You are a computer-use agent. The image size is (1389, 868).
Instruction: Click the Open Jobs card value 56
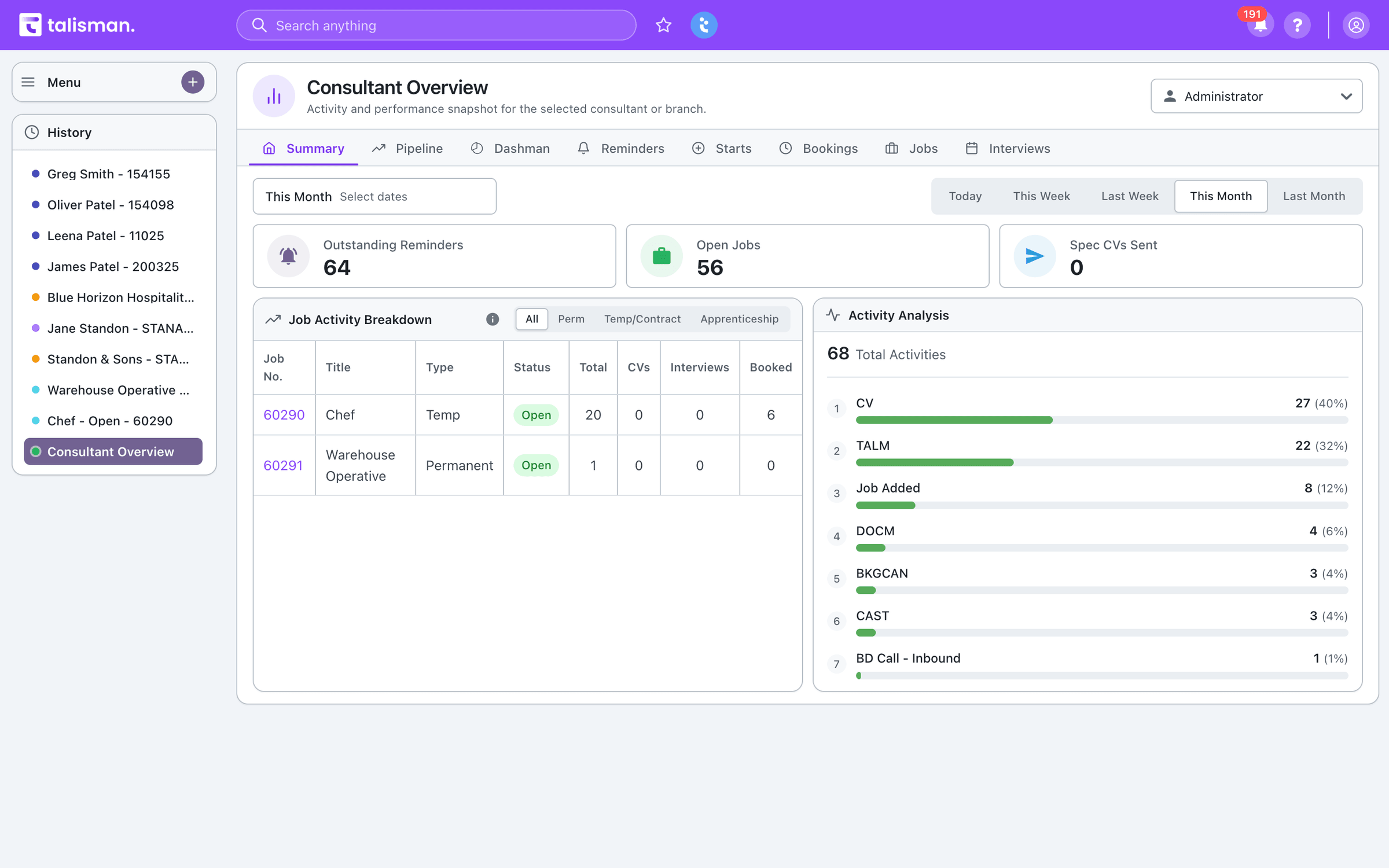pos(710,267)
